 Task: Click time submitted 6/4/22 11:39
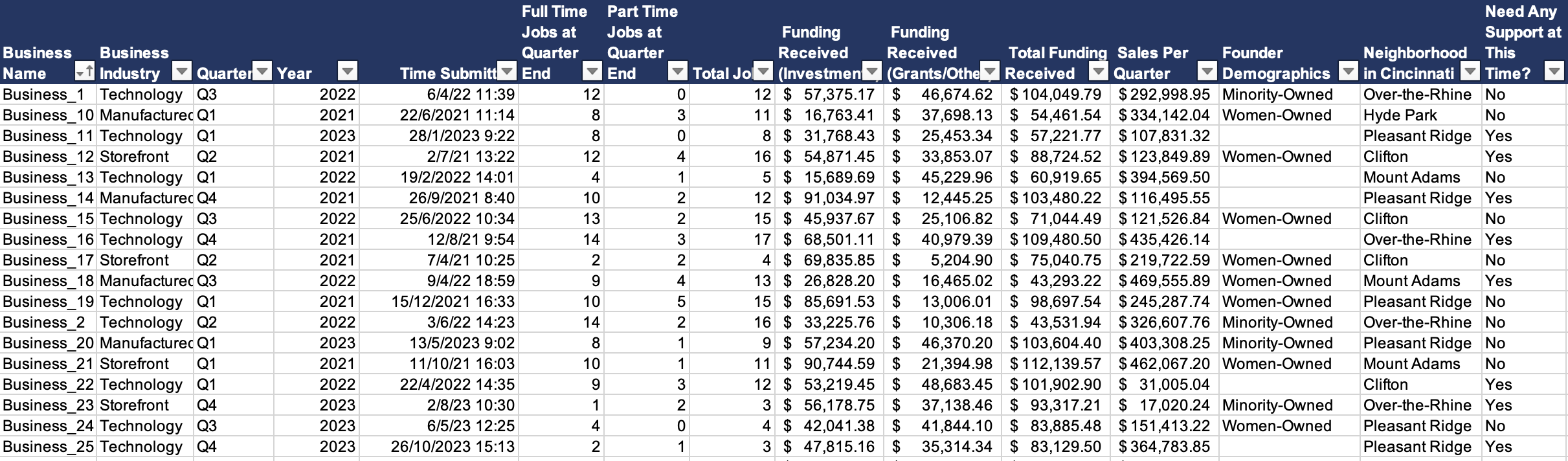coord(438,95)
